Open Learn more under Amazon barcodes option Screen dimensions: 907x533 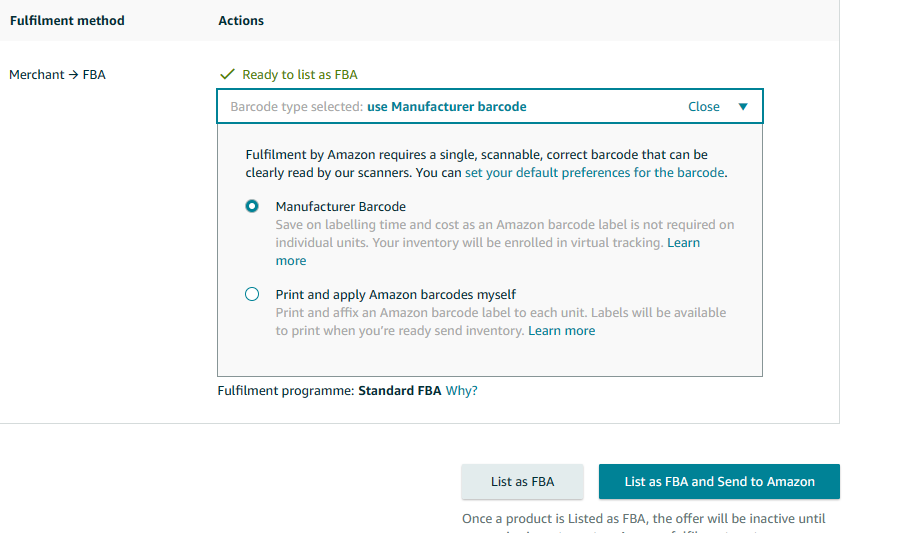click(562, 330)
